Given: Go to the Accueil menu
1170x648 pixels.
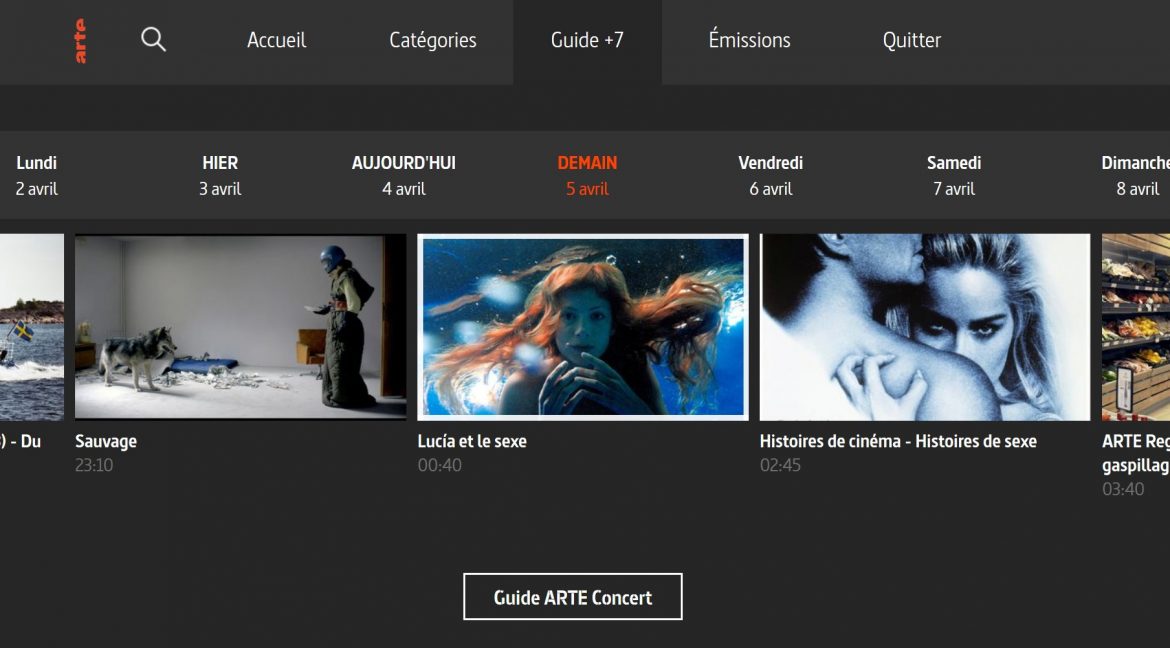Looking at the screenshot, I should (276, 40).
